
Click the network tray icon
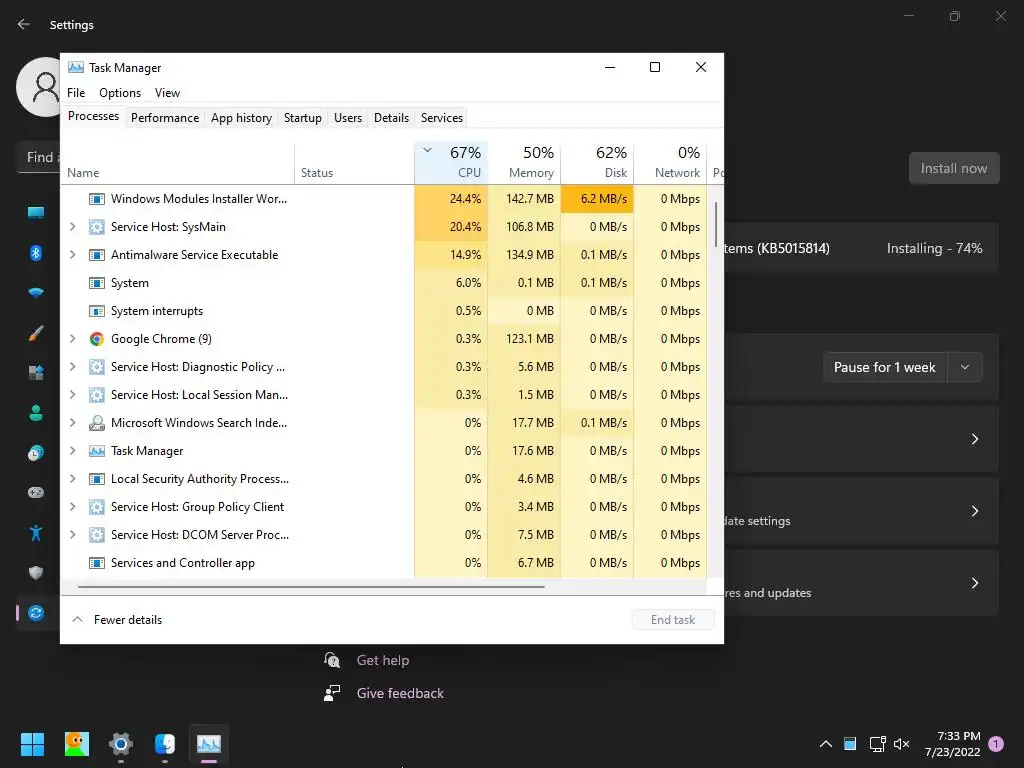(877, 744)
